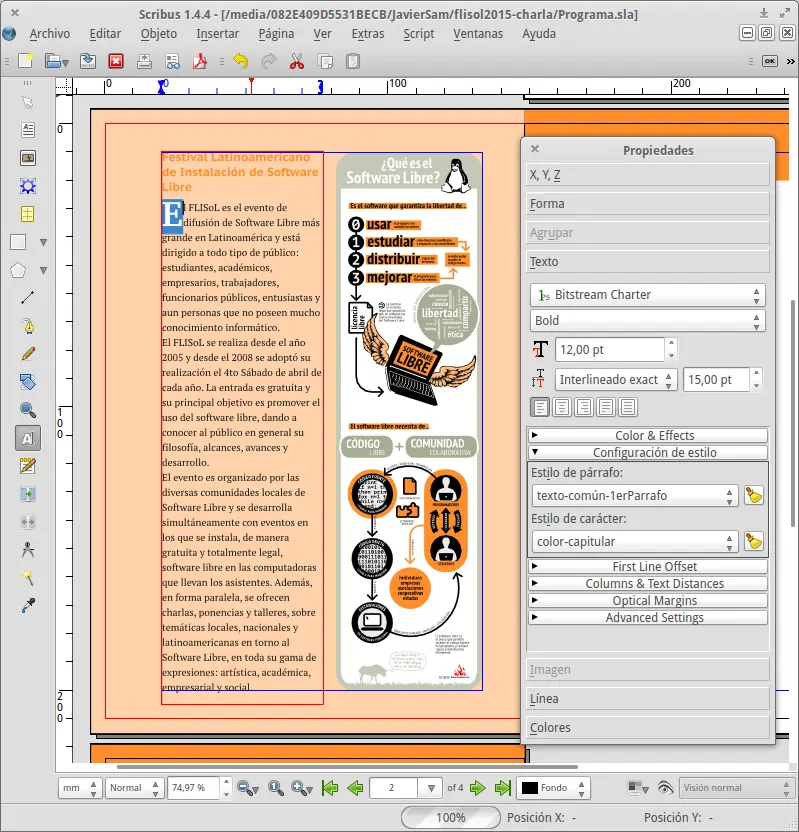Open a document with the folder icon
This screenshot has height=832, width=799.
[x=56, y=61]
